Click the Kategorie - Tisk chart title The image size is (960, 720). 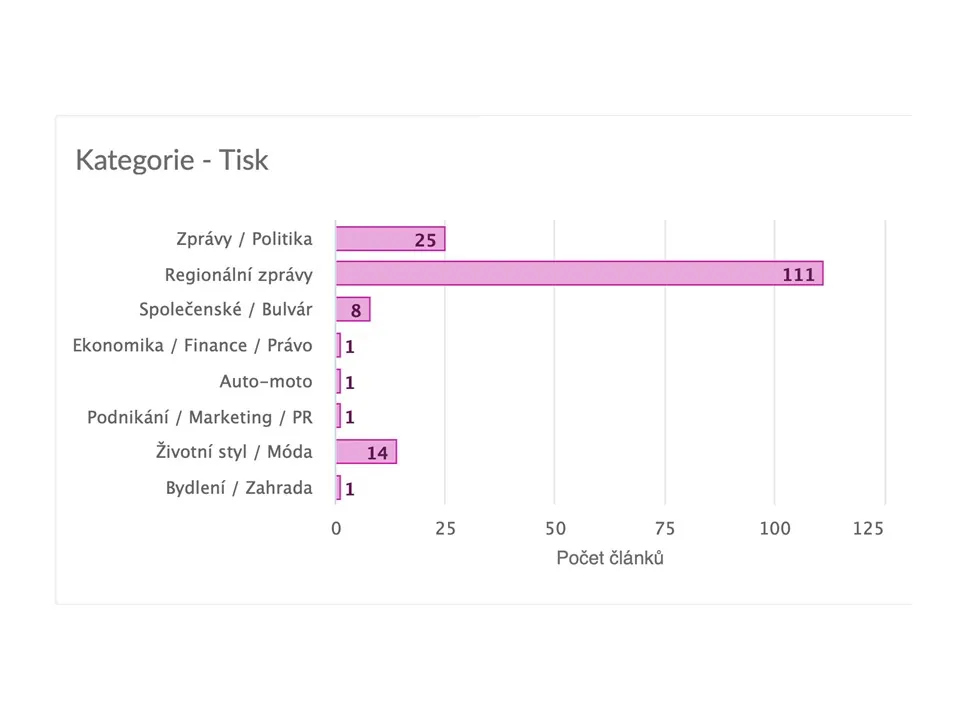(x=172, y=160)
